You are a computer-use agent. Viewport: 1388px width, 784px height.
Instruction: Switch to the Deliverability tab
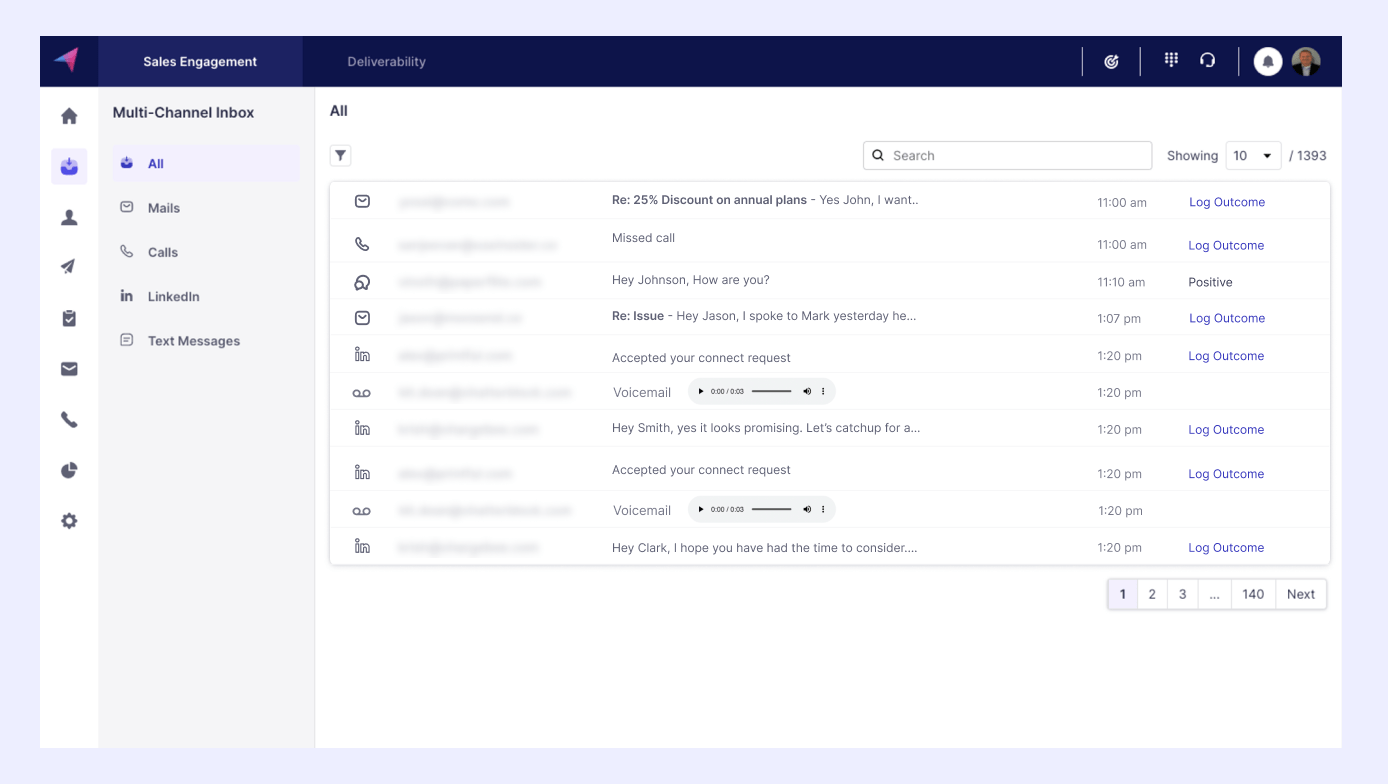386,62
